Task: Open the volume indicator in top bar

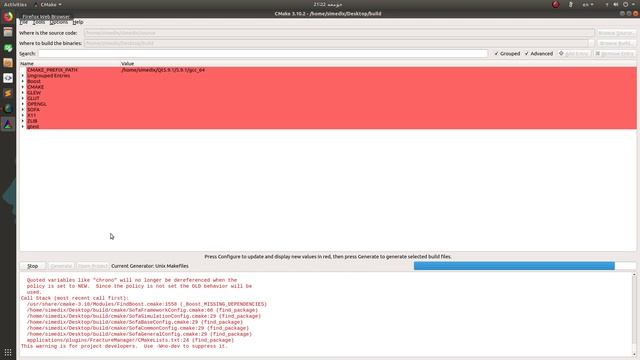Action: pos(616,4)
